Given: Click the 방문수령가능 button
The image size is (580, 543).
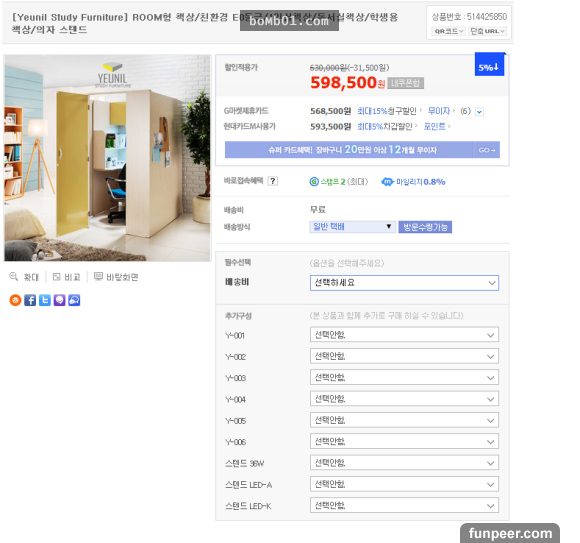Looking at the screenshot, I should (x=425, y=227).
